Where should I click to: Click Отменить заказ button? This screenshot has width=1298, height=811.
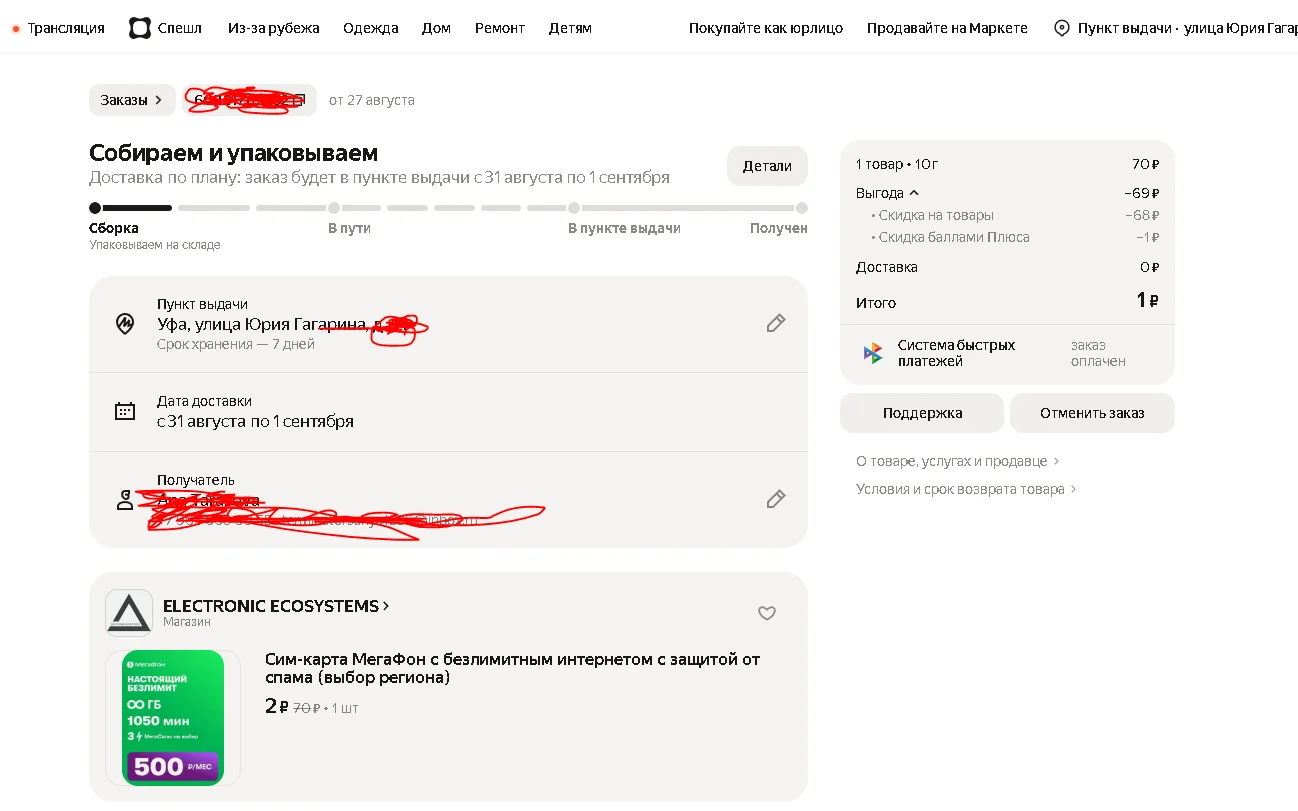click(x=1092, y=413)
